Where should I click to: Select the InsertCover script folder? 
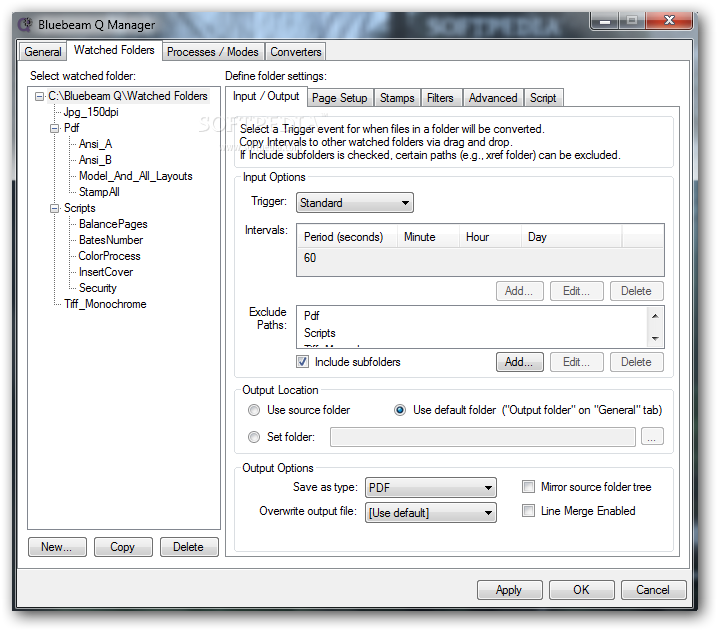click(106, 272)
